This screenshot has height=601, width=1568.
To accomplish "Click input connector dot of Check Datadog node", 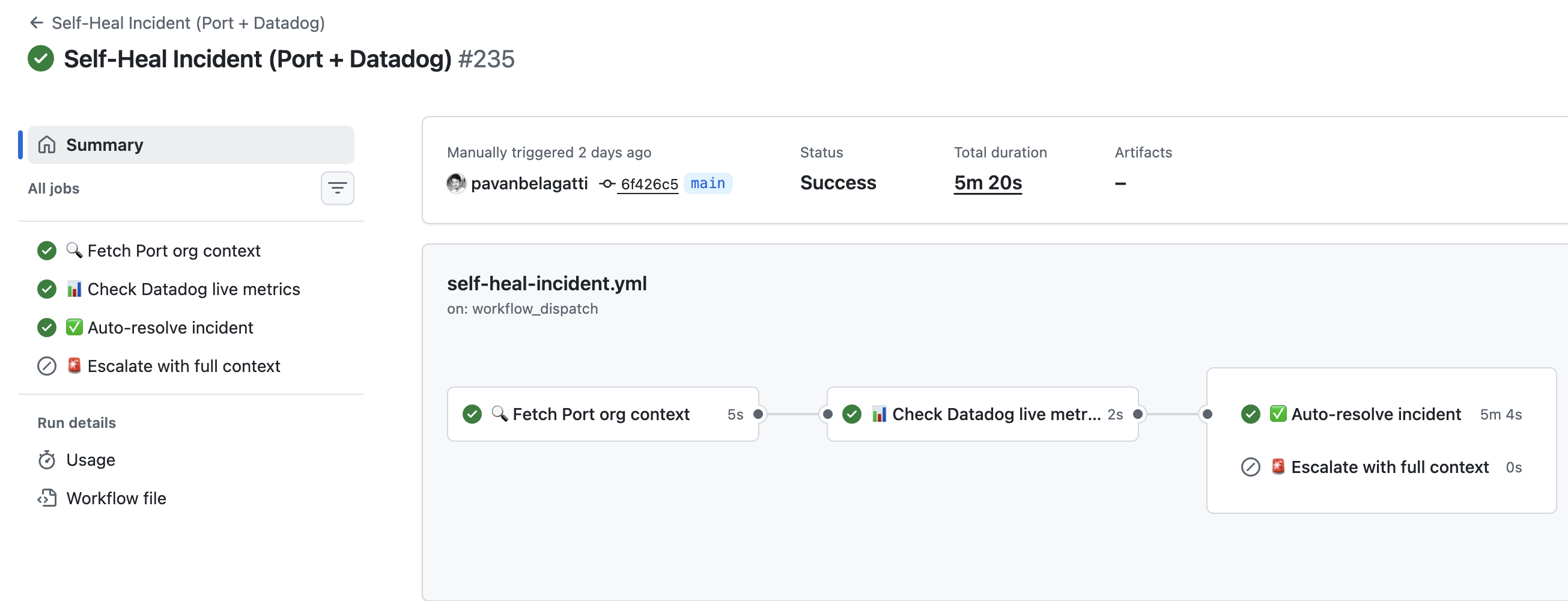I will (x=828, y=414).
